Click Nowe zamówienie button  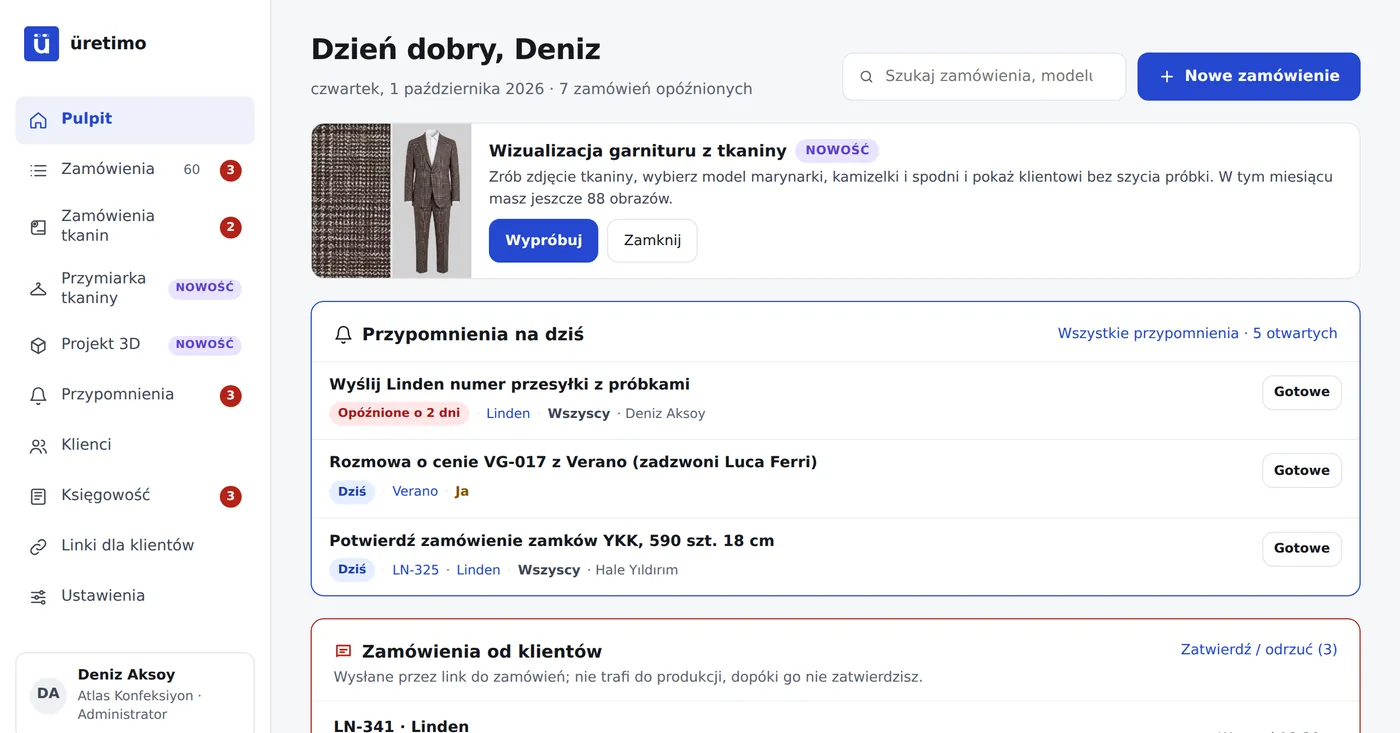tap(1248, 76)
